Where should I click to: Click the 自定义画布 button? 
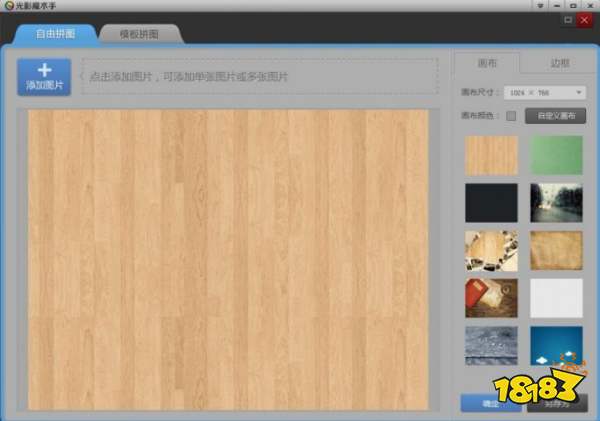tap(555, 116)
